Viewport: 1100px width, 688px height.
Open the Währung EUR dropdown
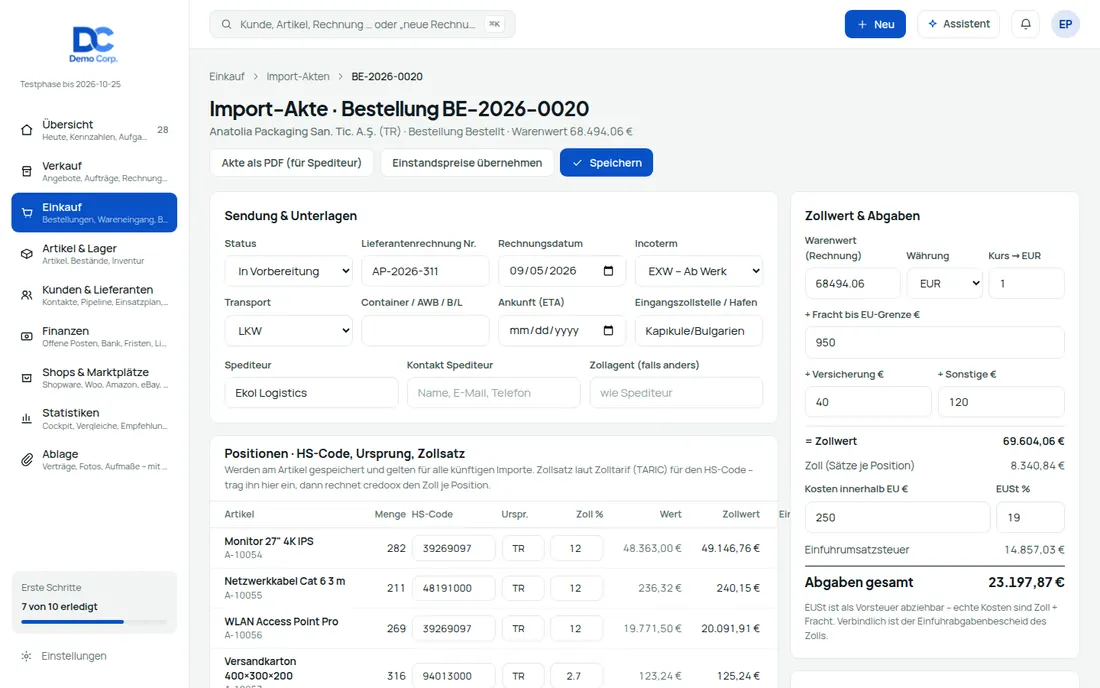pyautogui.click(x=945, y=283)
